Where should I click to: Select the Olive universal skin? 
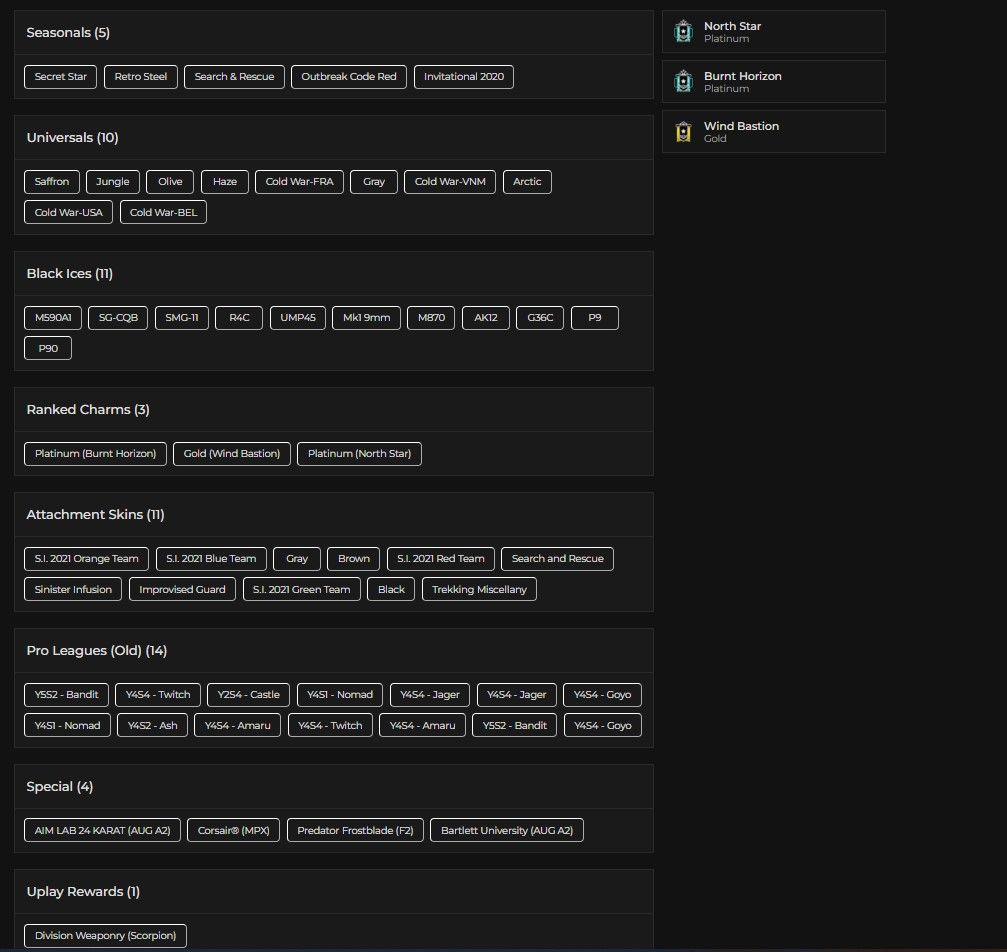click(x=170, y=182)
